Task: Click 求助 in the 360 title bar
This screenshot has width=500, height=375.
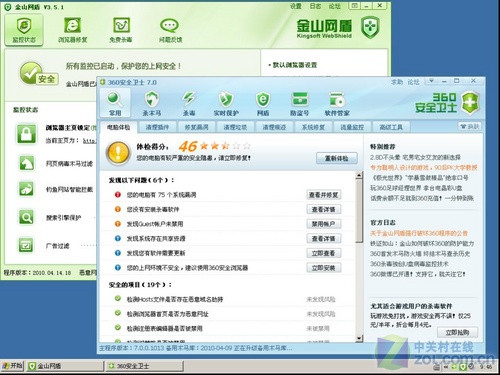Action: point(397,82)
